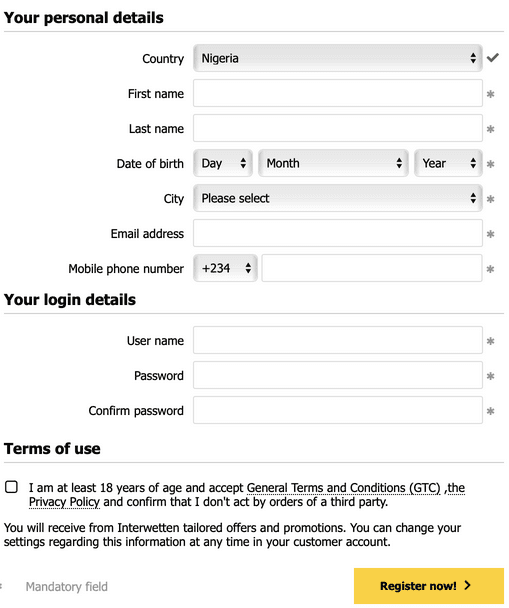509x608 pixels.
Task: Open the Privacy Policy link
Action: [x=64, y=502]
